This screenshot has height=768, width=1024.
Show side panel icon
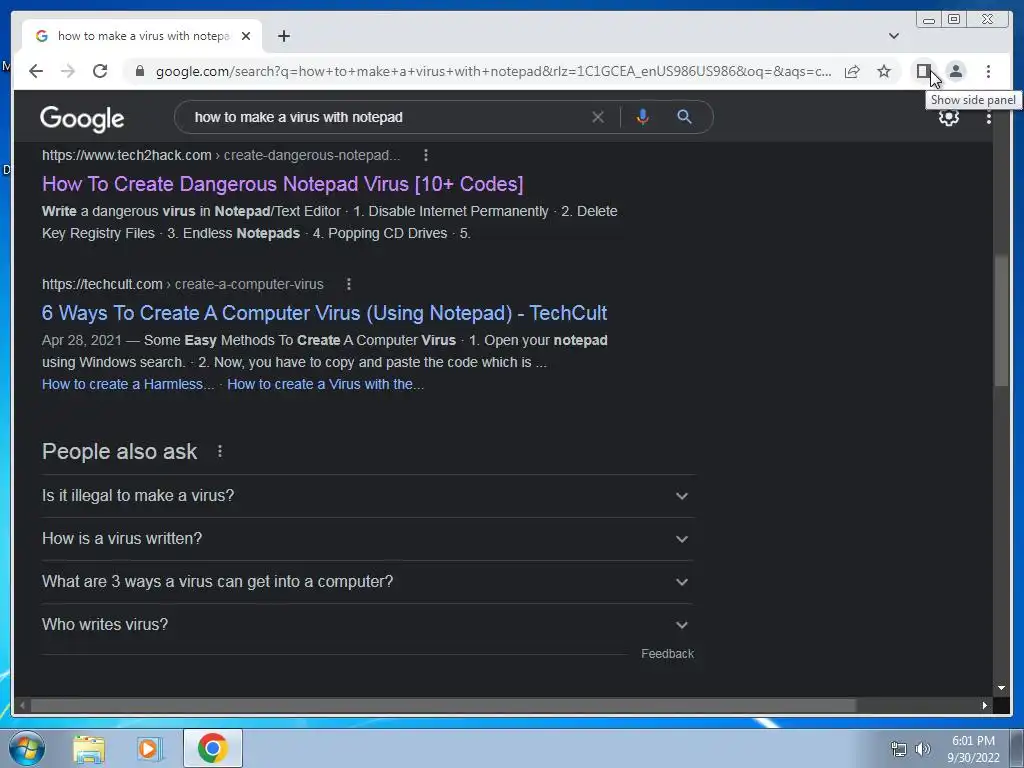(x=923, y=71)
